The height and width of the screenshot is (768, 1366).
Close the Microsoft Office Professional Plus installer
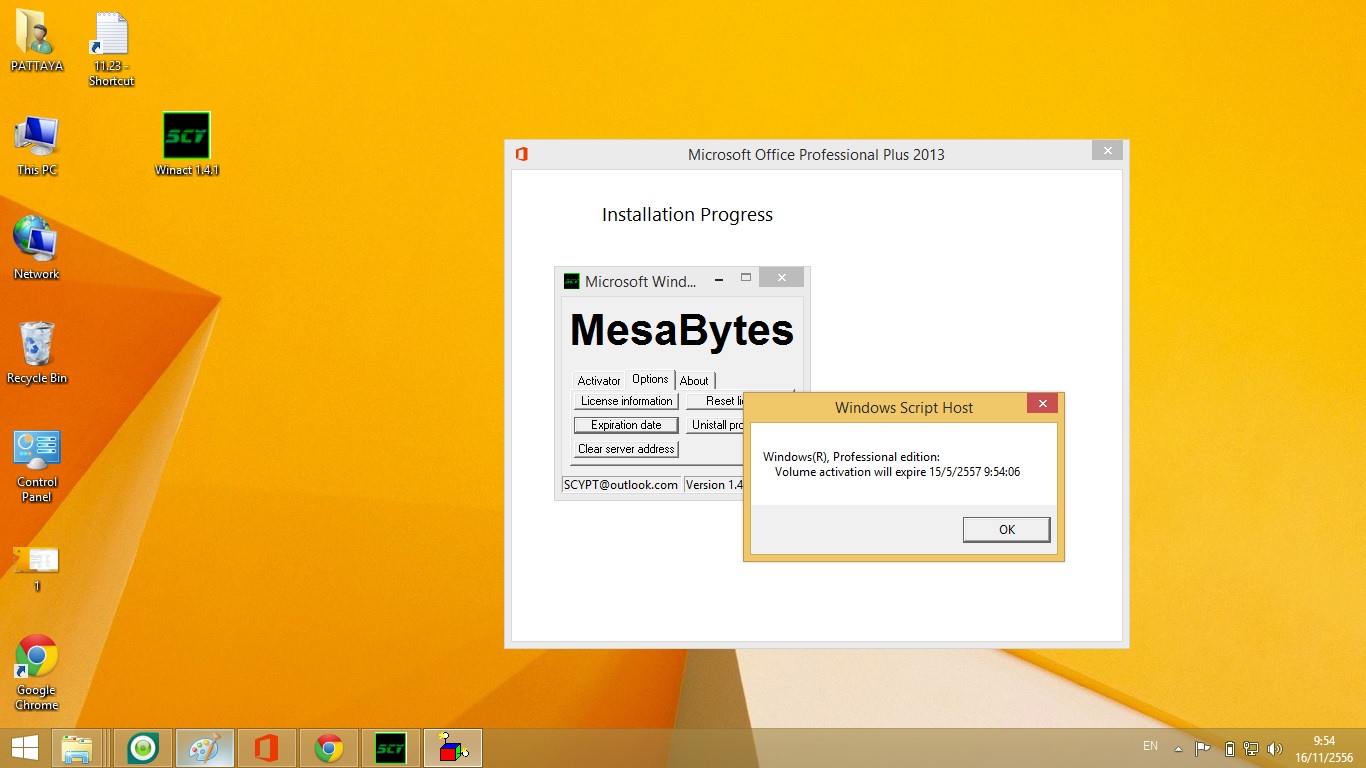click(x=1107, y=151)
